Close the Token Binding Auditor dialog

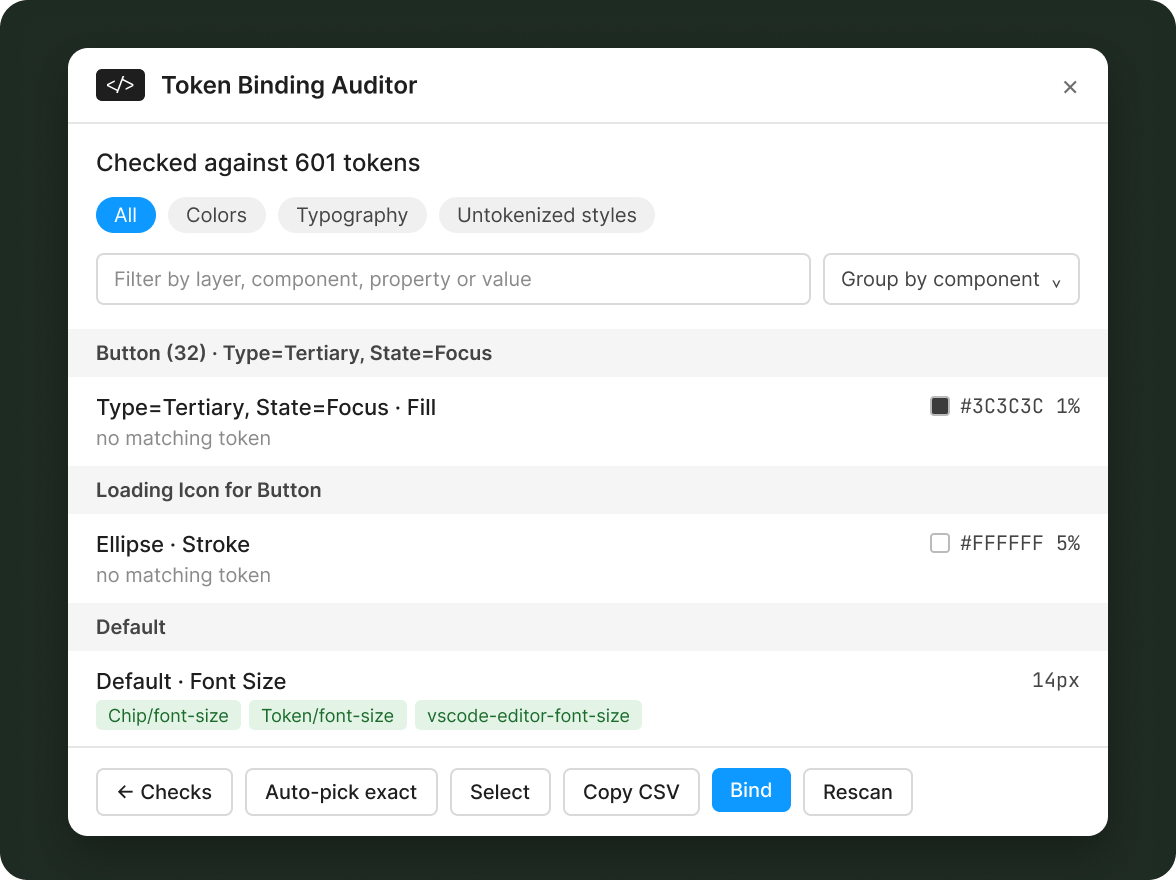(x=1070, y=87)
